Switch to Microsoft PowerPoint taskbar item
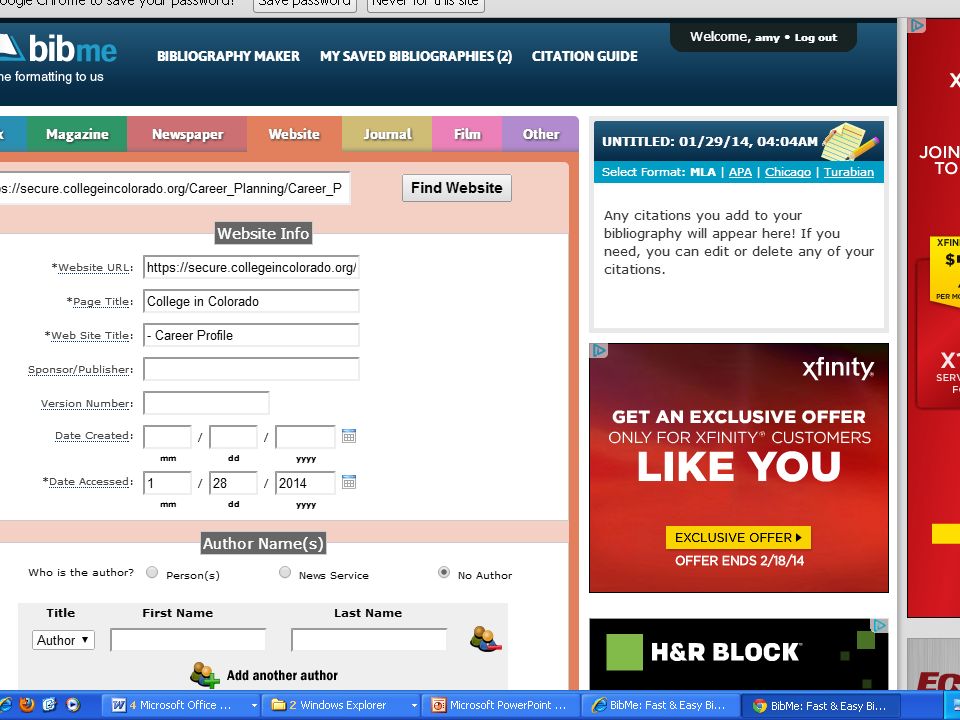This screenshot has height=720, width=960. (500, 705)
